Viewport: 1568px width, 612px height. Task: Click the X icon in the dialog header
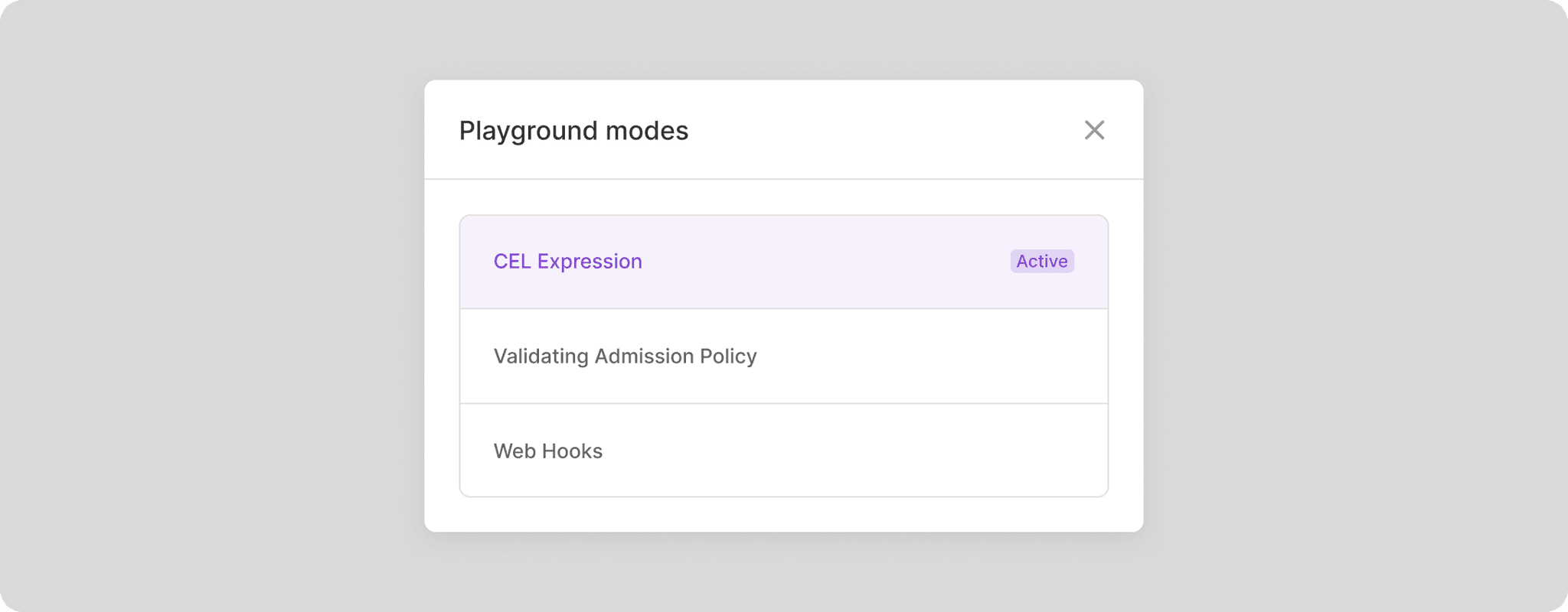click(x=1094, y=130)
